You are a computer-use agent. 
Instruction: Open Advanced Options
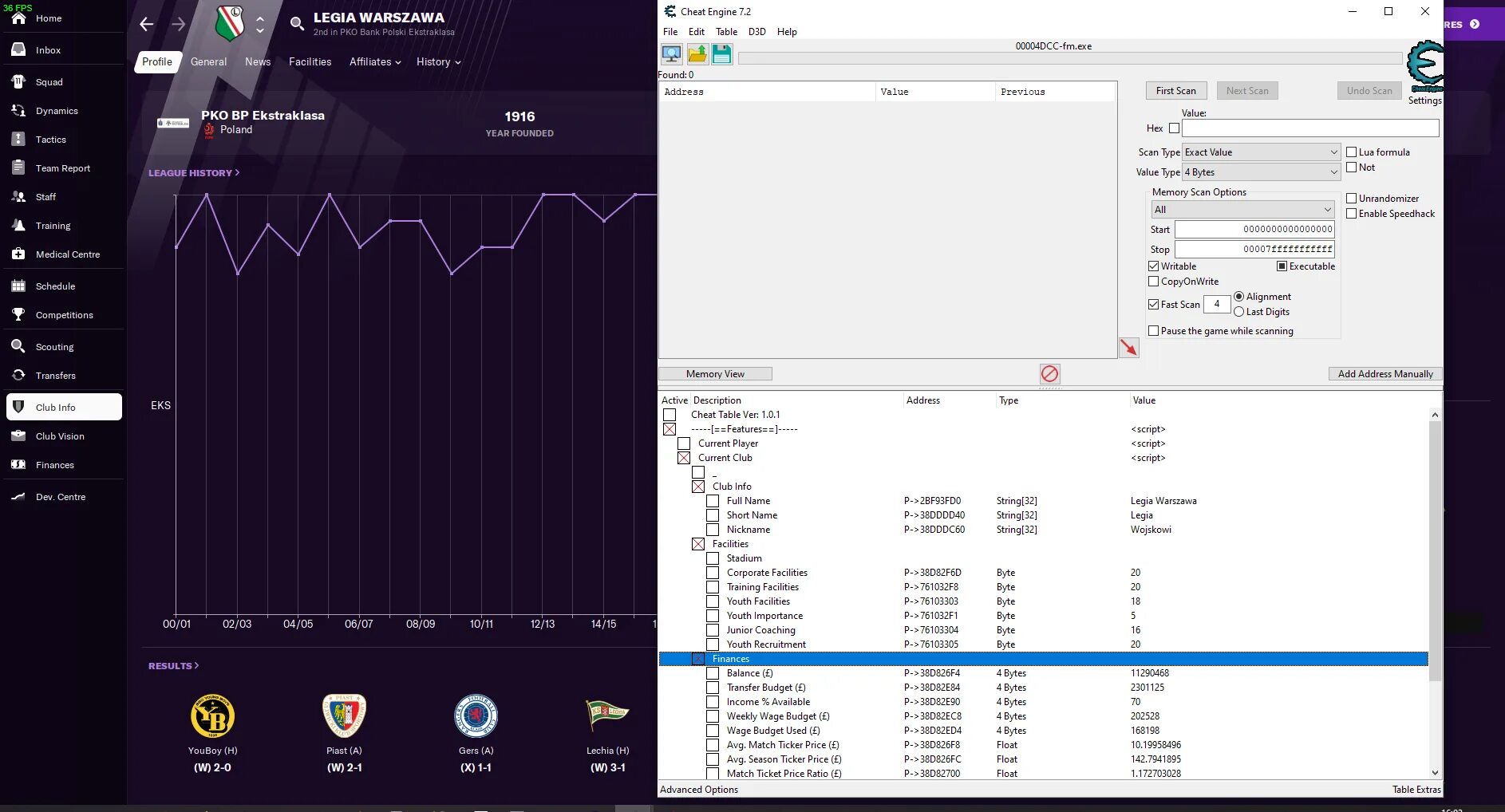699,789
